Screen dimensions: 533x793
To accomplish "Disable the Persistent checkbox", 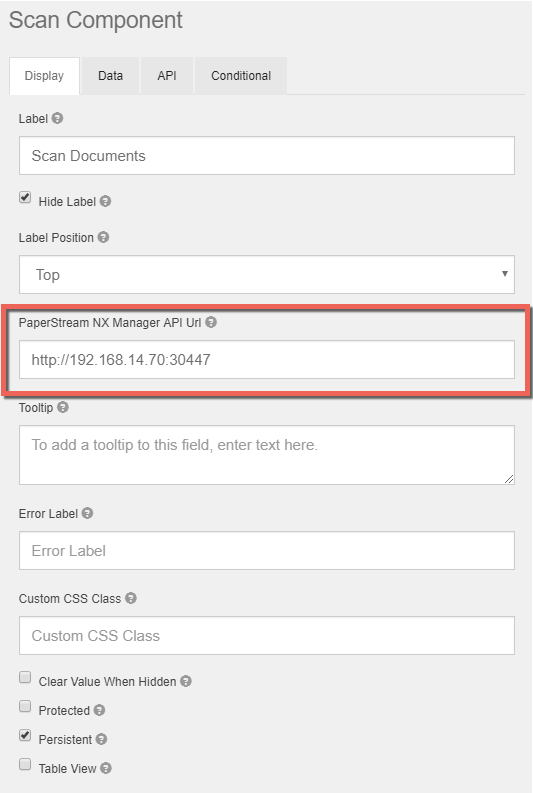I will tap(25, 735).
